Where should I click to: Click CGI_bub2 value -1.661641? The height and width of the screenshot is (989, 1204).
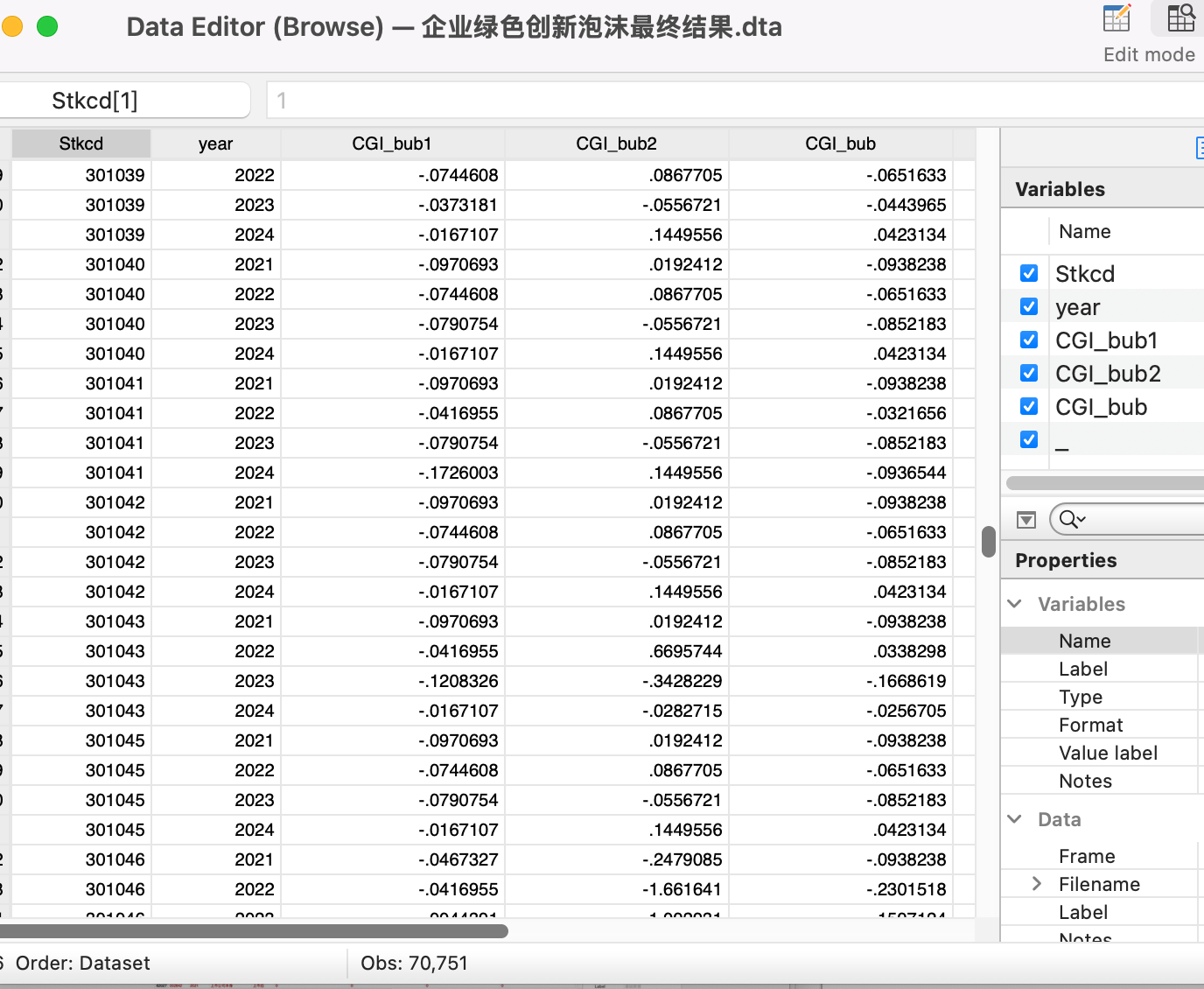[x=617, y=889]
